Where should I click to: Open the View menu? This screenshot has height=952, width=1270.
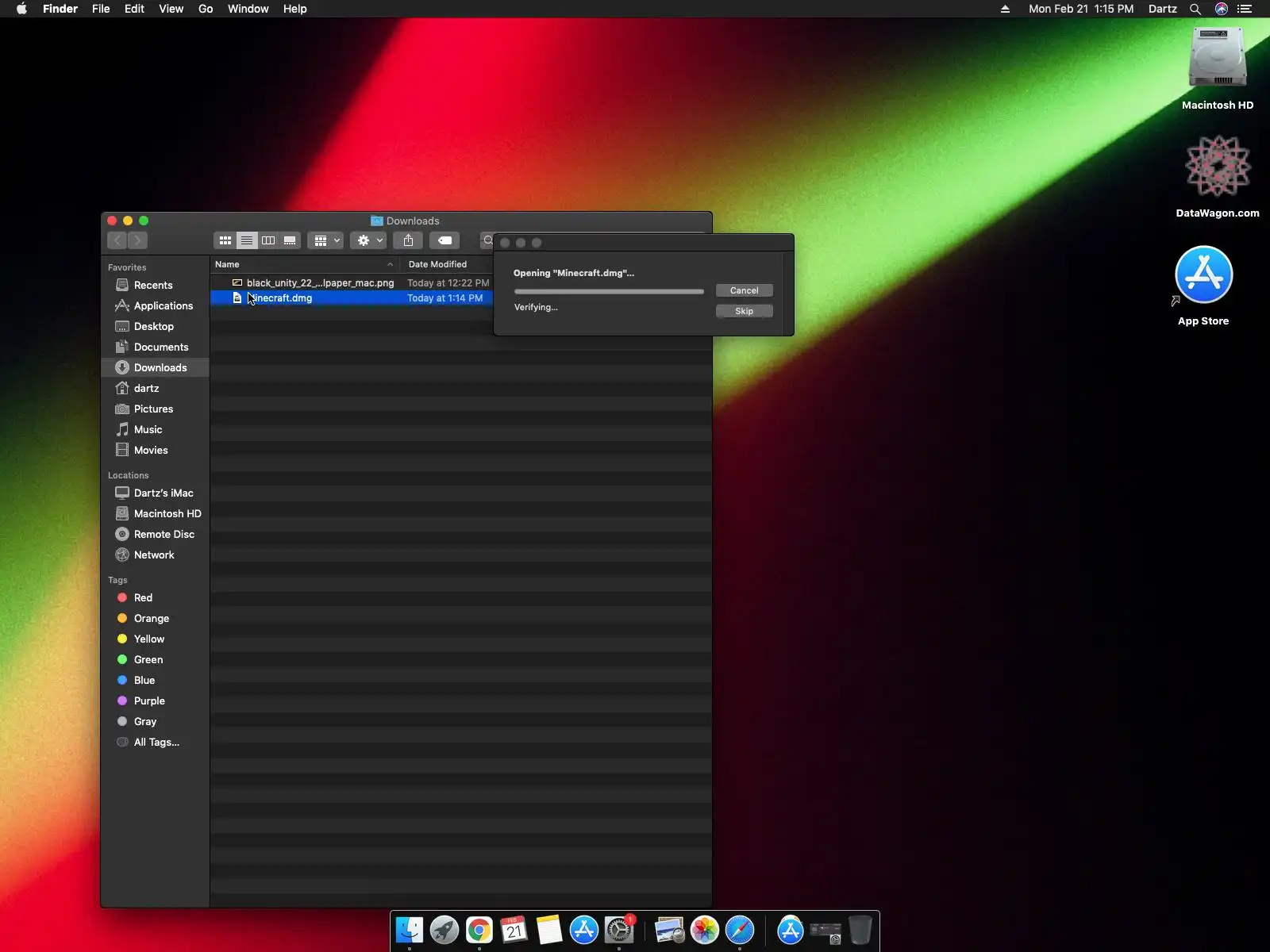[x=171, y=9]
